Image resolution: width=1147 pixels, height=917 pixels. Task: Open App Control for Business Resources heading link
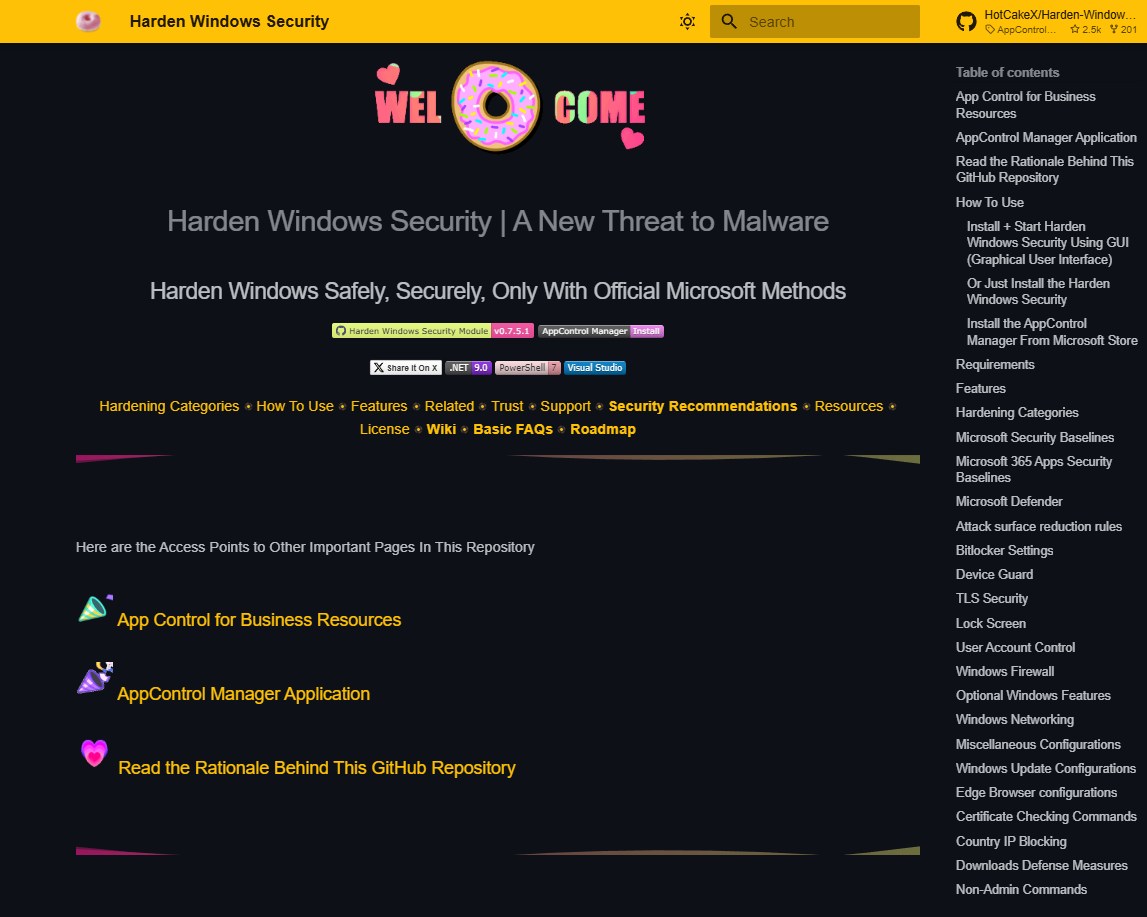[259, 619]
